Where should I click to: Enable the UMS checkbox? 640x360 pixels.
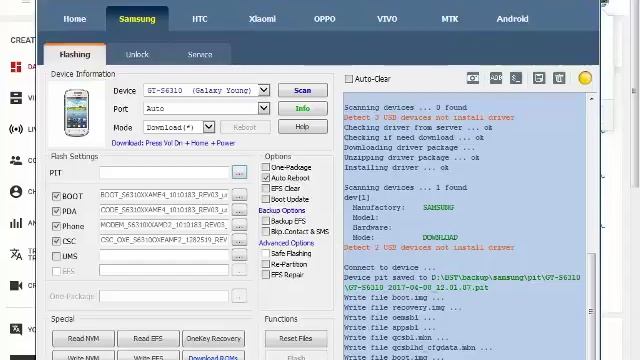coord(56,256)
